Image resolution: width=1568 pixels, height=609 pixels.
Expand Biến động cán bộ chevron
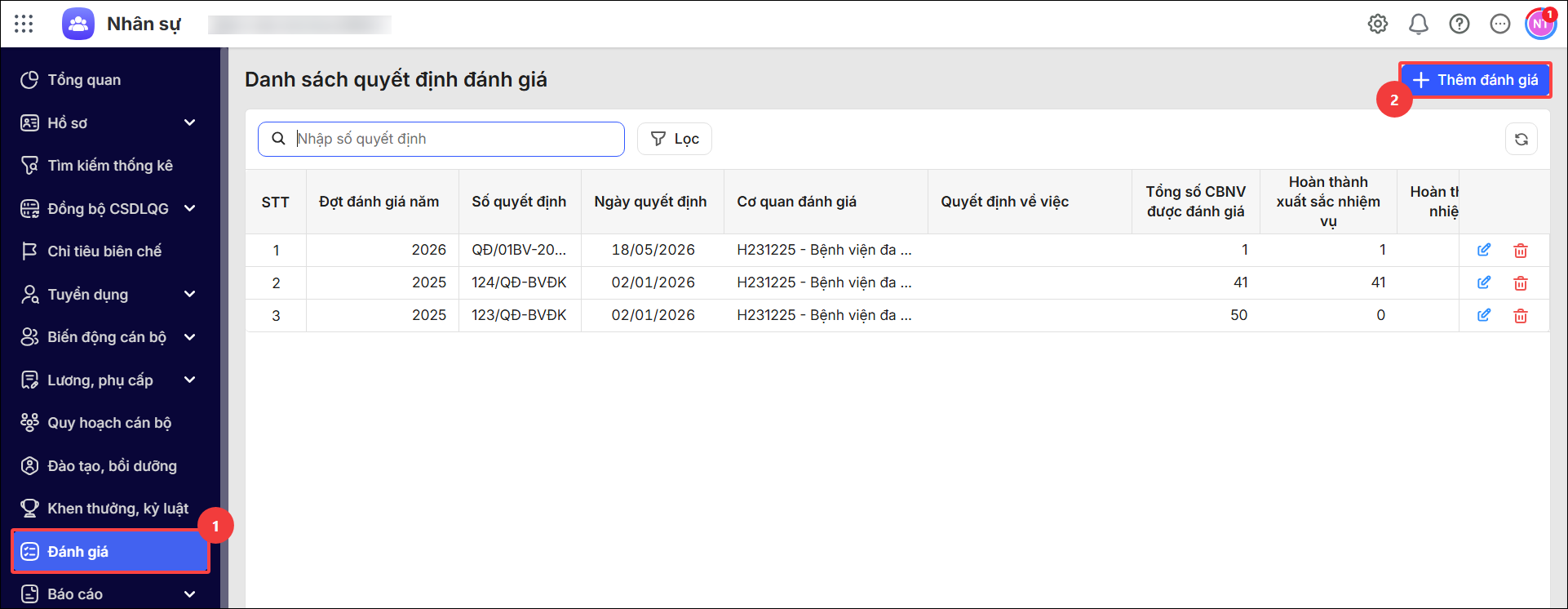pos(190,337)
